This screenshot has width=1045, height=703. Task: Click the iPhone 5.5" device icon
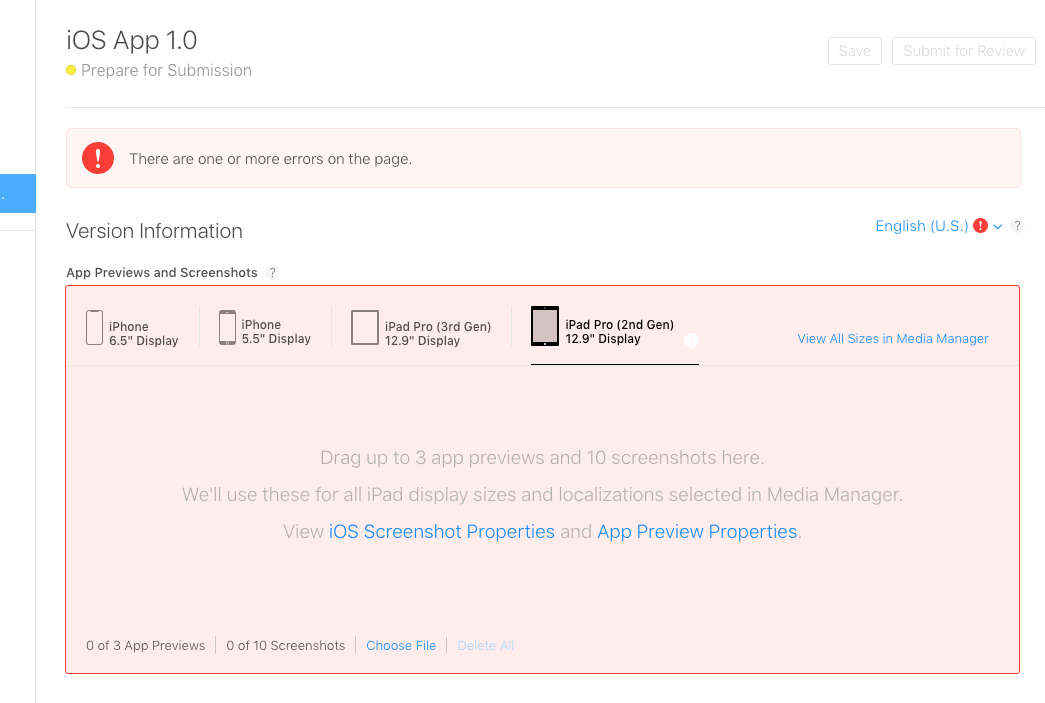point(227,327)
